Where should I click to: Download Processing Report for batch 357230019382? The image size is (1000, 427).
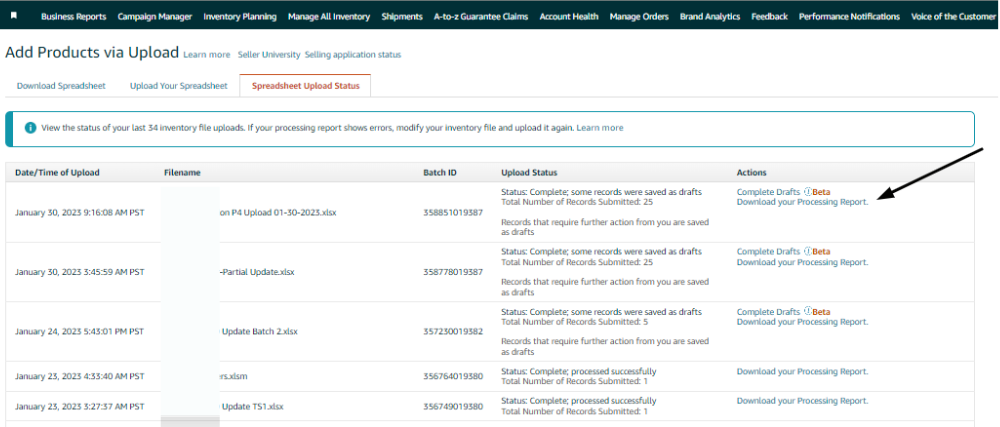pos(802,322)
